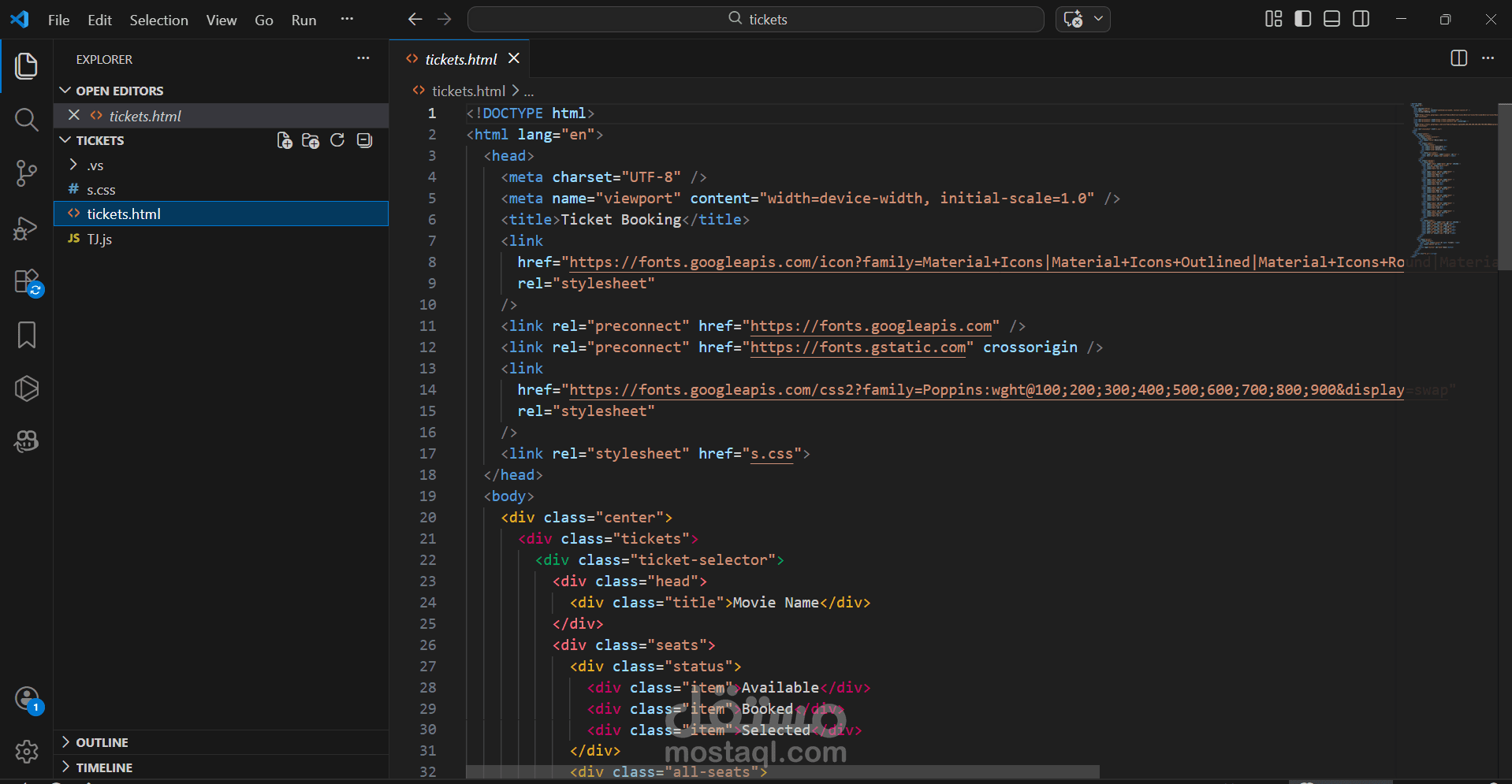
Task: Toggle the secondary side bar visibility
Action: coord(1361,19)
